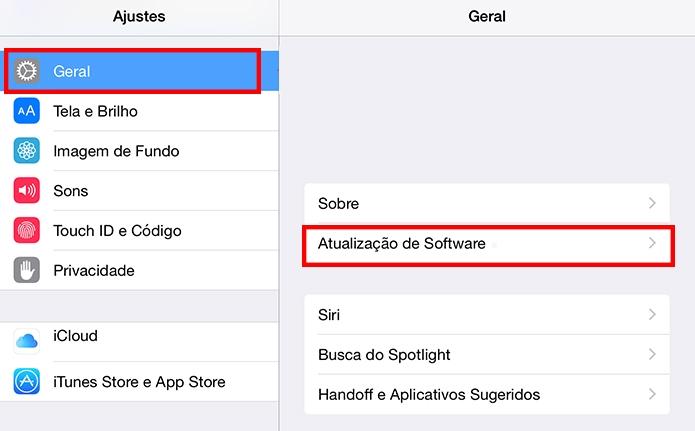The width and height of the screenshot is (695, 431).
Task: Expand the Sobre row chevron
Action: 652,203
